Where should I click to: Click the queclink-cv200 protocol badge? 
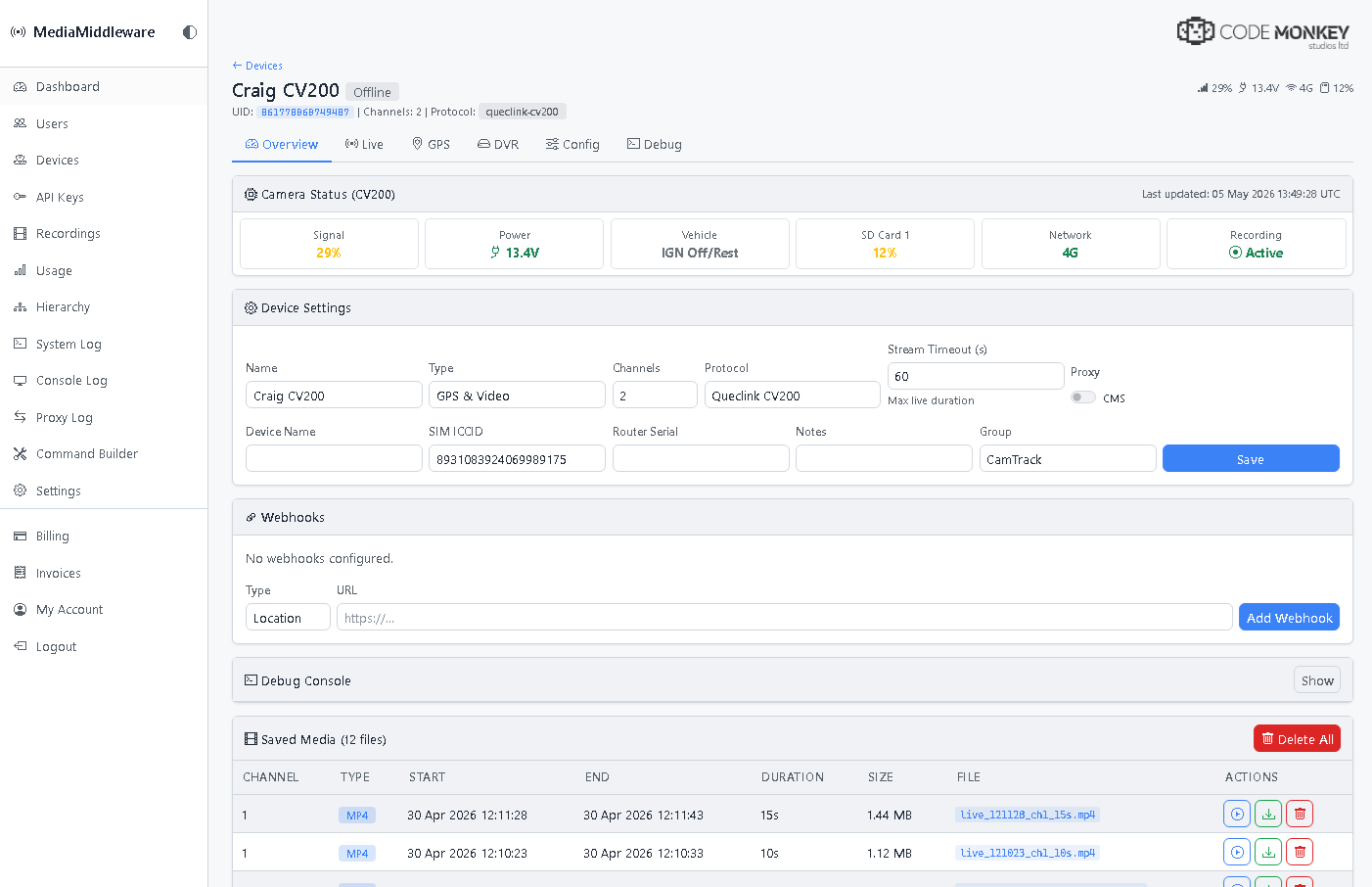pos(523,112)
